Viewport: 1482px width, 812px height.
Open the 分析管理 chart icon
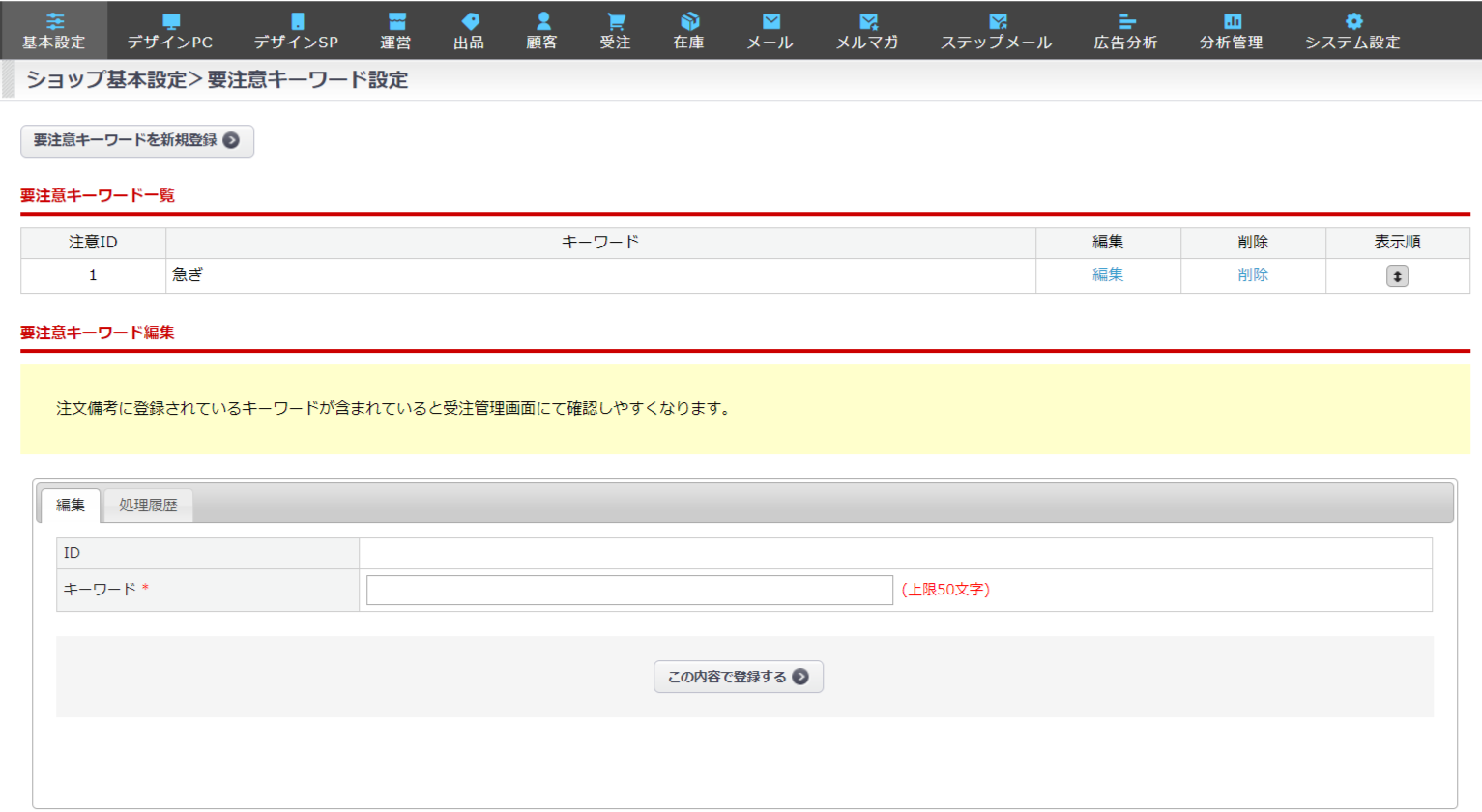coord(1232,21)
